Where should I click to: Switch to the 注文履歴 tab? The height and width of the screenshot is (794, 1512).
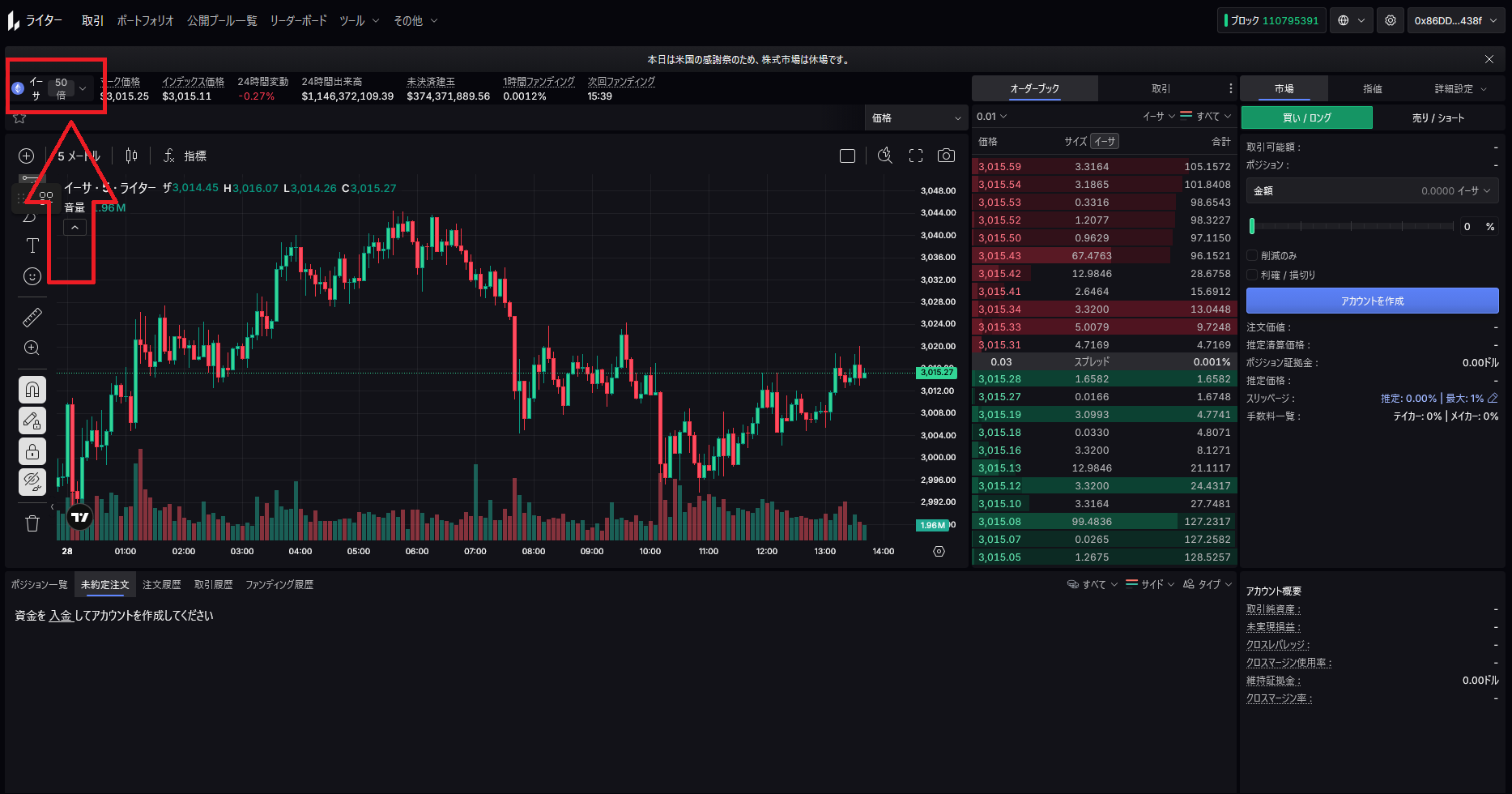(x=162, y=584)
